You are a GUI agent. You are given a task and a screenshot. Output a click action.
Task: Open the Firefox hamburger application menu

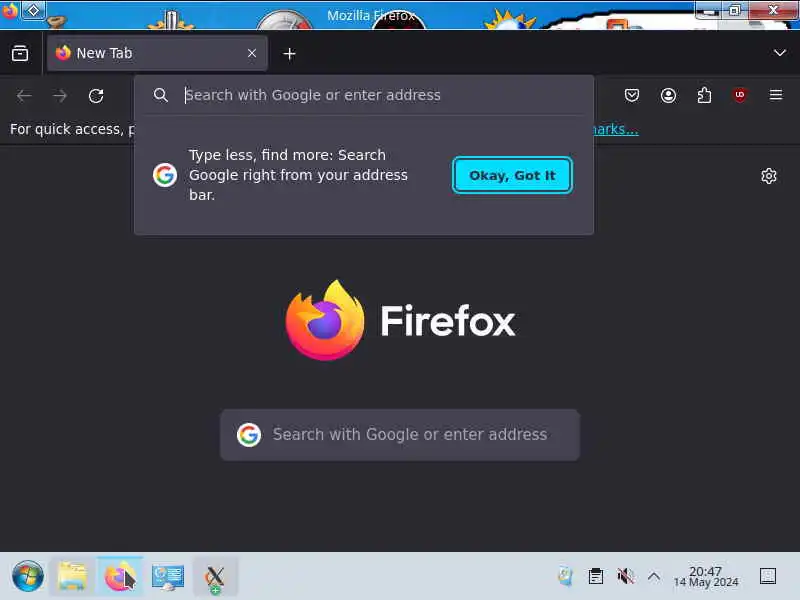776,95
